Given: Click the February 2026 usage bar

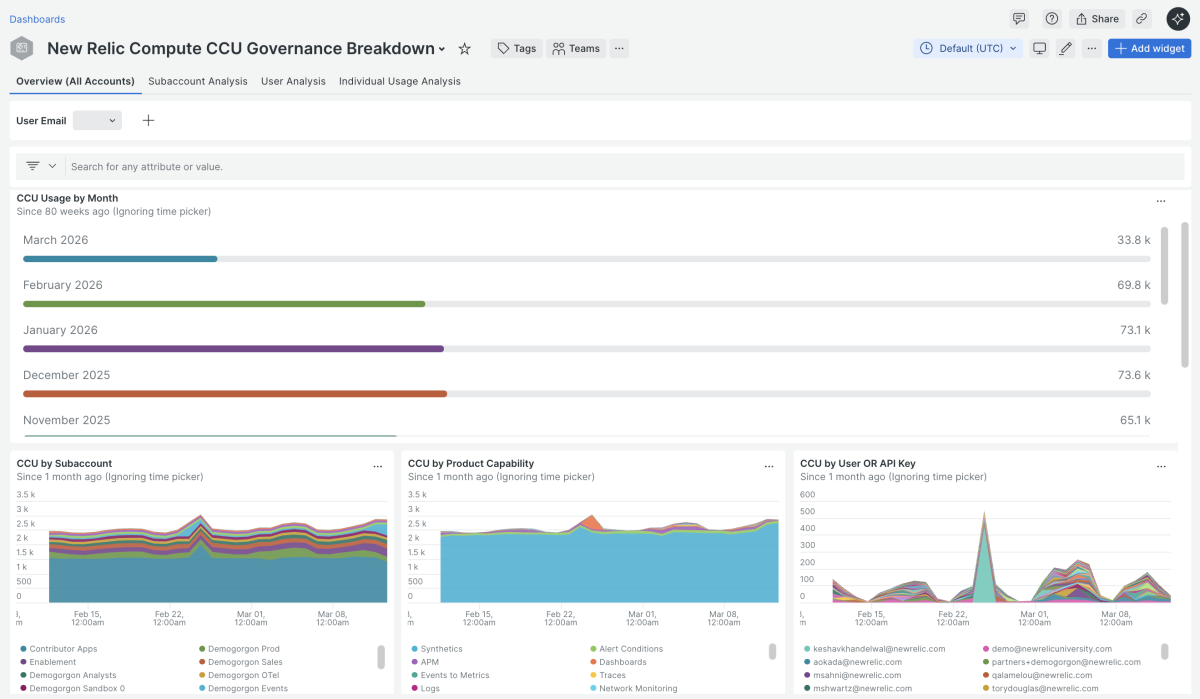Looking at the screenshot, I should 224,303.
